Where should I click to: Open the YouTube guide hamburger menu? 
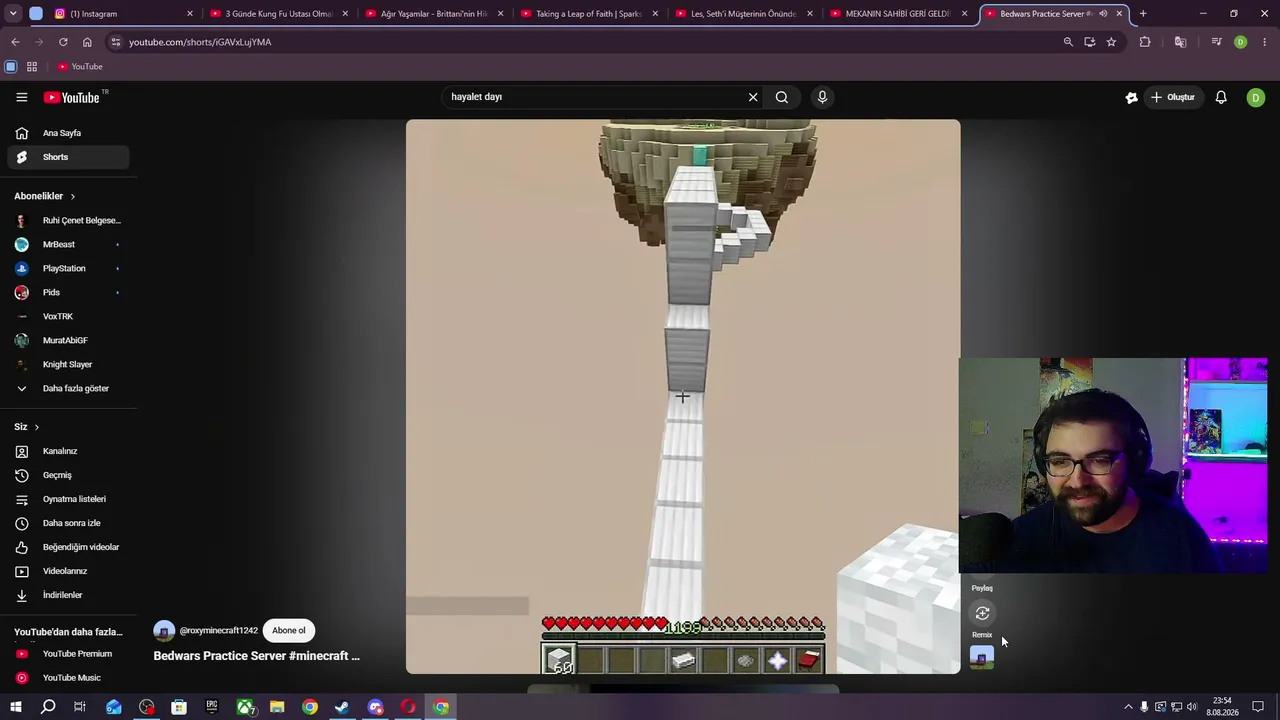pos(21,97)
